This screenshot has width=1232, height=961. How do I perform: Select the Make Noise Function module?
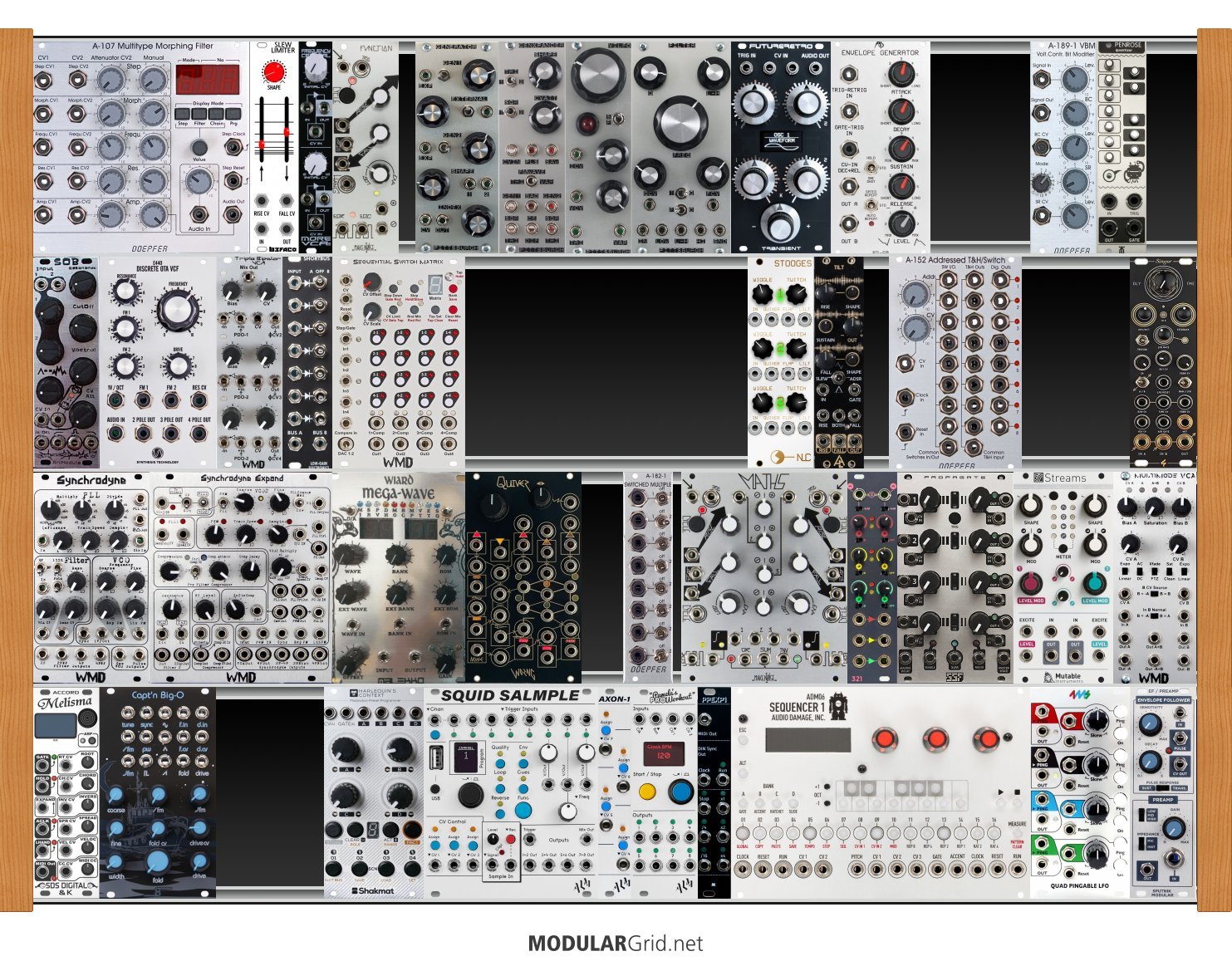point(366,147)
